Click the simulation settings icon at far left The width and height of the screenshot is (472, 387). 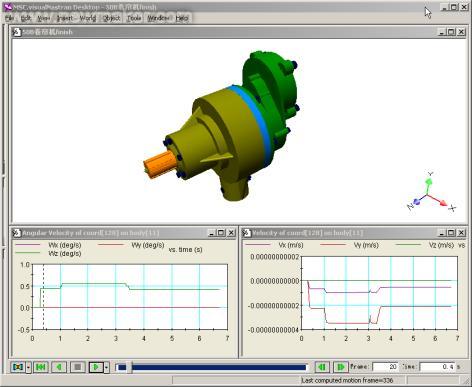point(18,367)
